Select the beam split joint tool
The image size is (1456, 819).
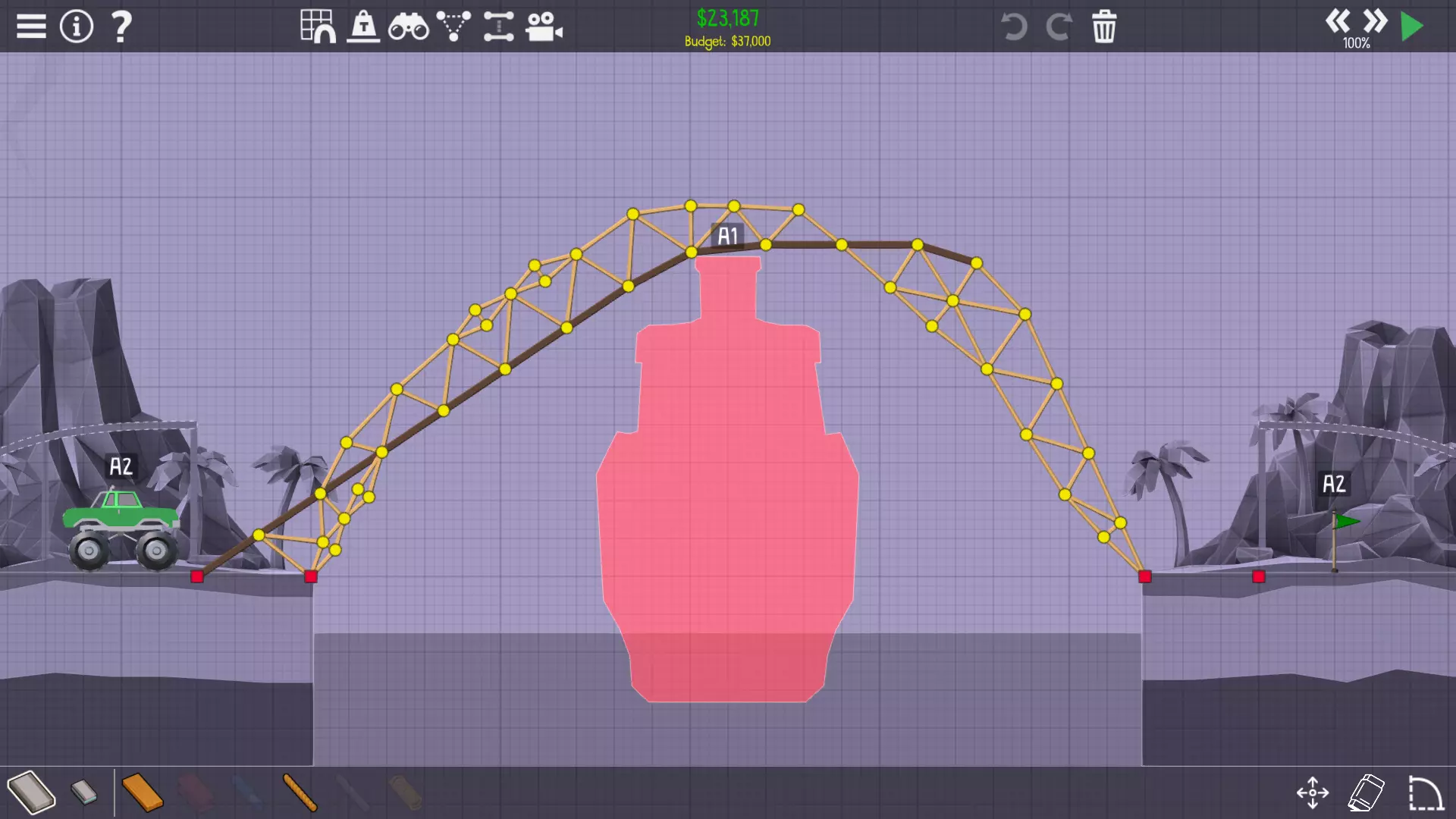click(x=498, y=27)
